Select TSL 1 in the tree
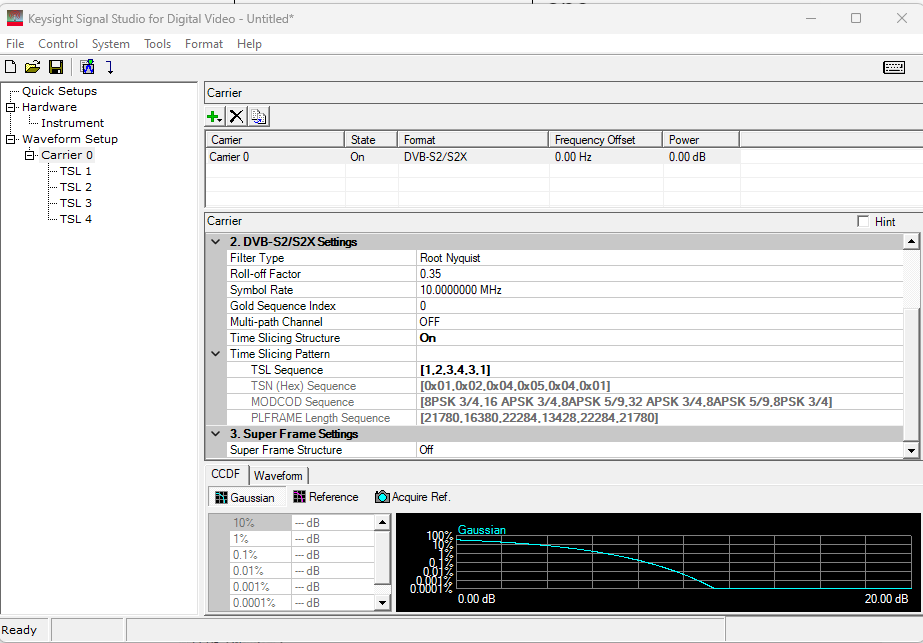The height and width of the screenshot is (643, 923). [x=76, y=171]
